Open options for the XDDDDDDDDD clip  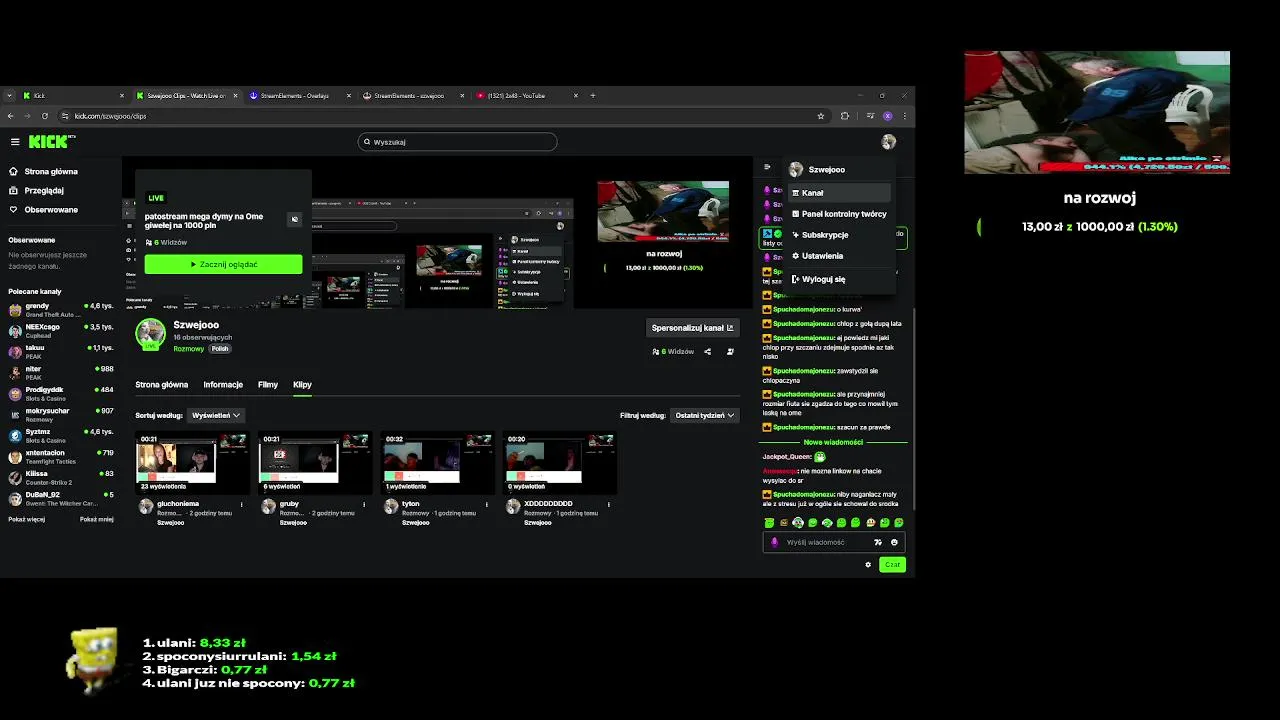coord(608,505)
